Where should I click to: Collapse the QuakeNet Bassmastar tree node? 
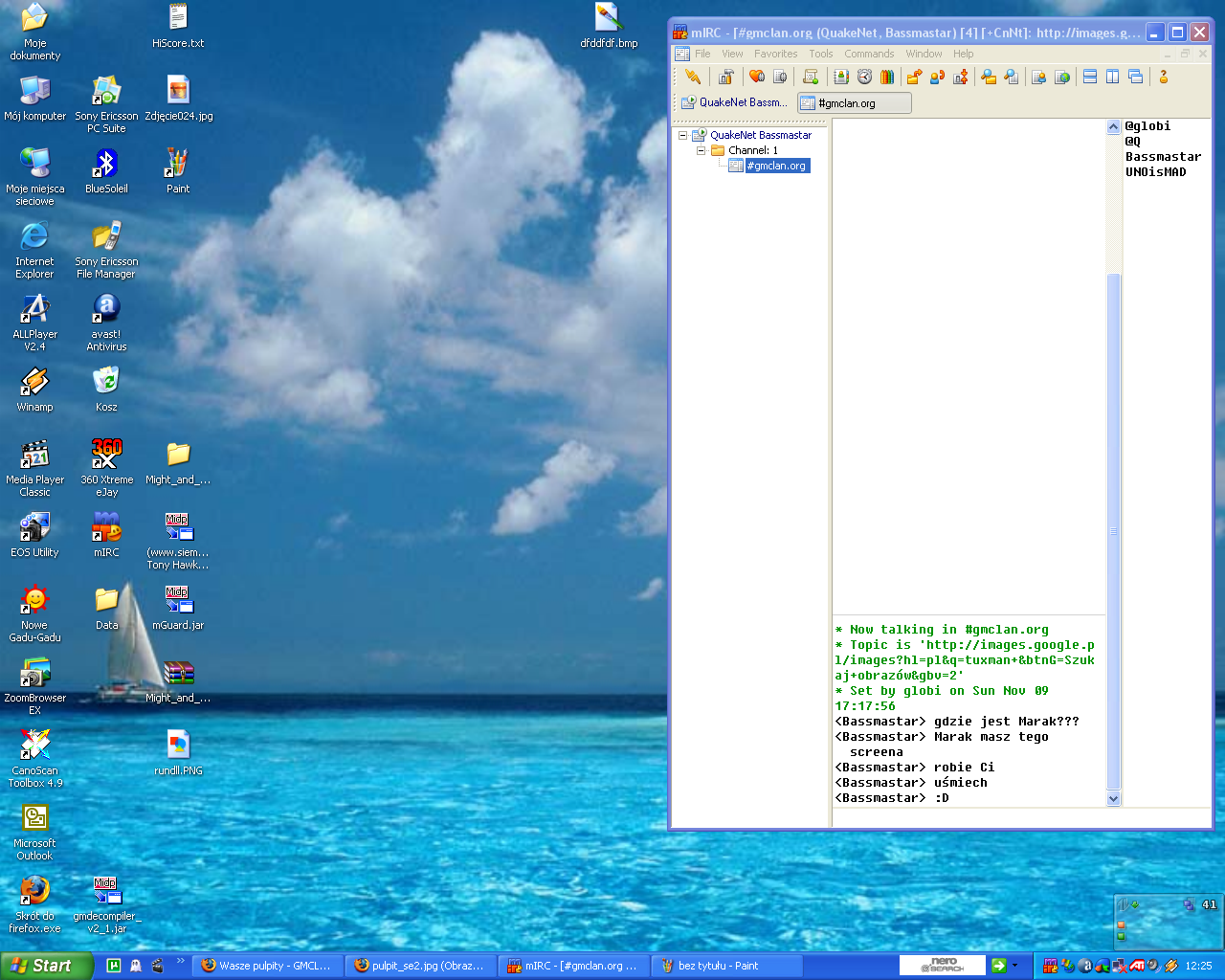click(683, 136)
